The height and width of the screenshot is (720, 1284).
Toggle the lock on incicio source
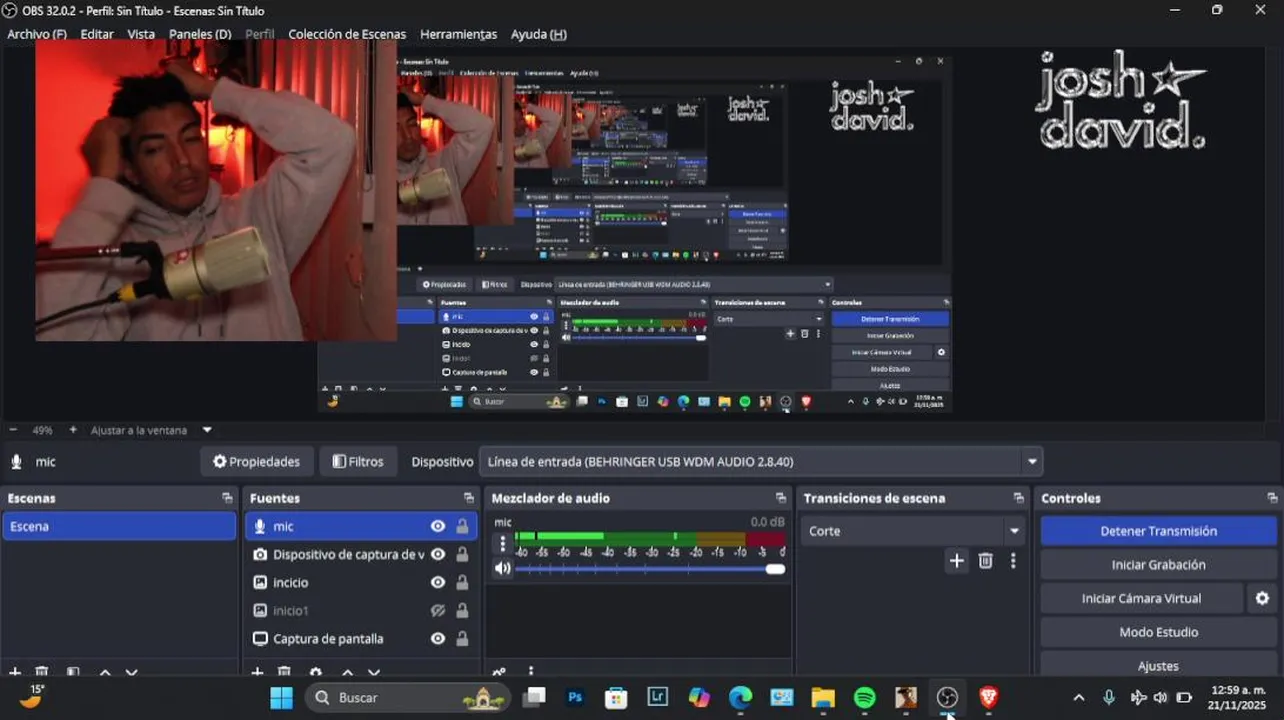(462, 582)
